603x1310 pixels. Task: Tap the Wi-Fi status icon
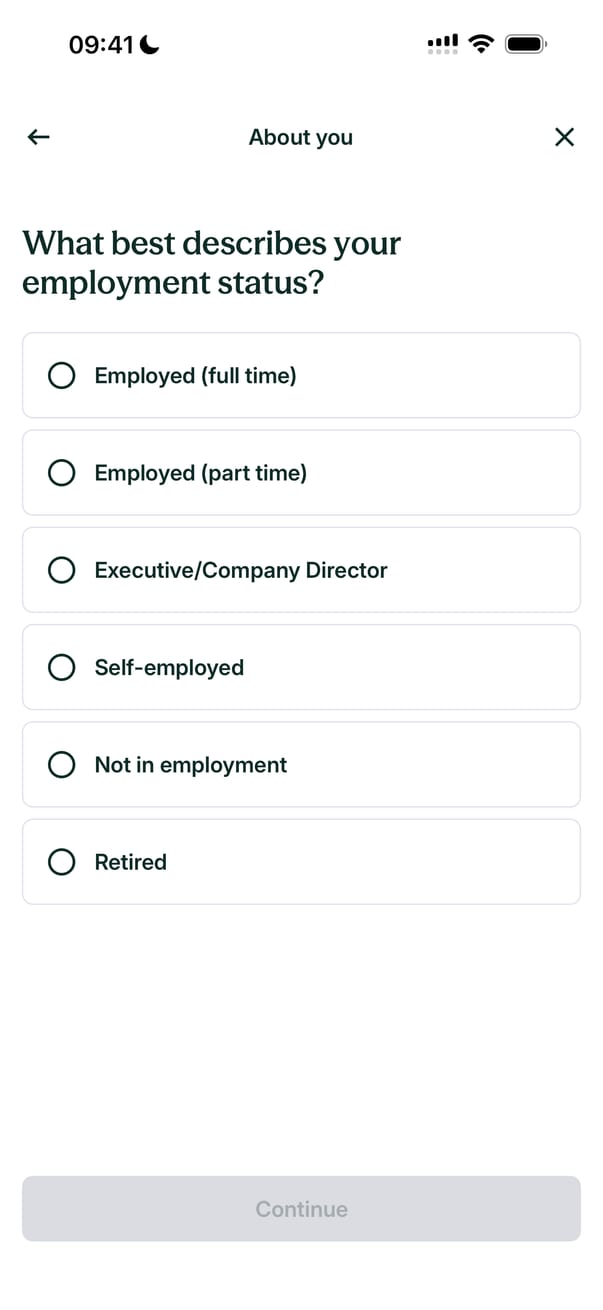[482, 44]
